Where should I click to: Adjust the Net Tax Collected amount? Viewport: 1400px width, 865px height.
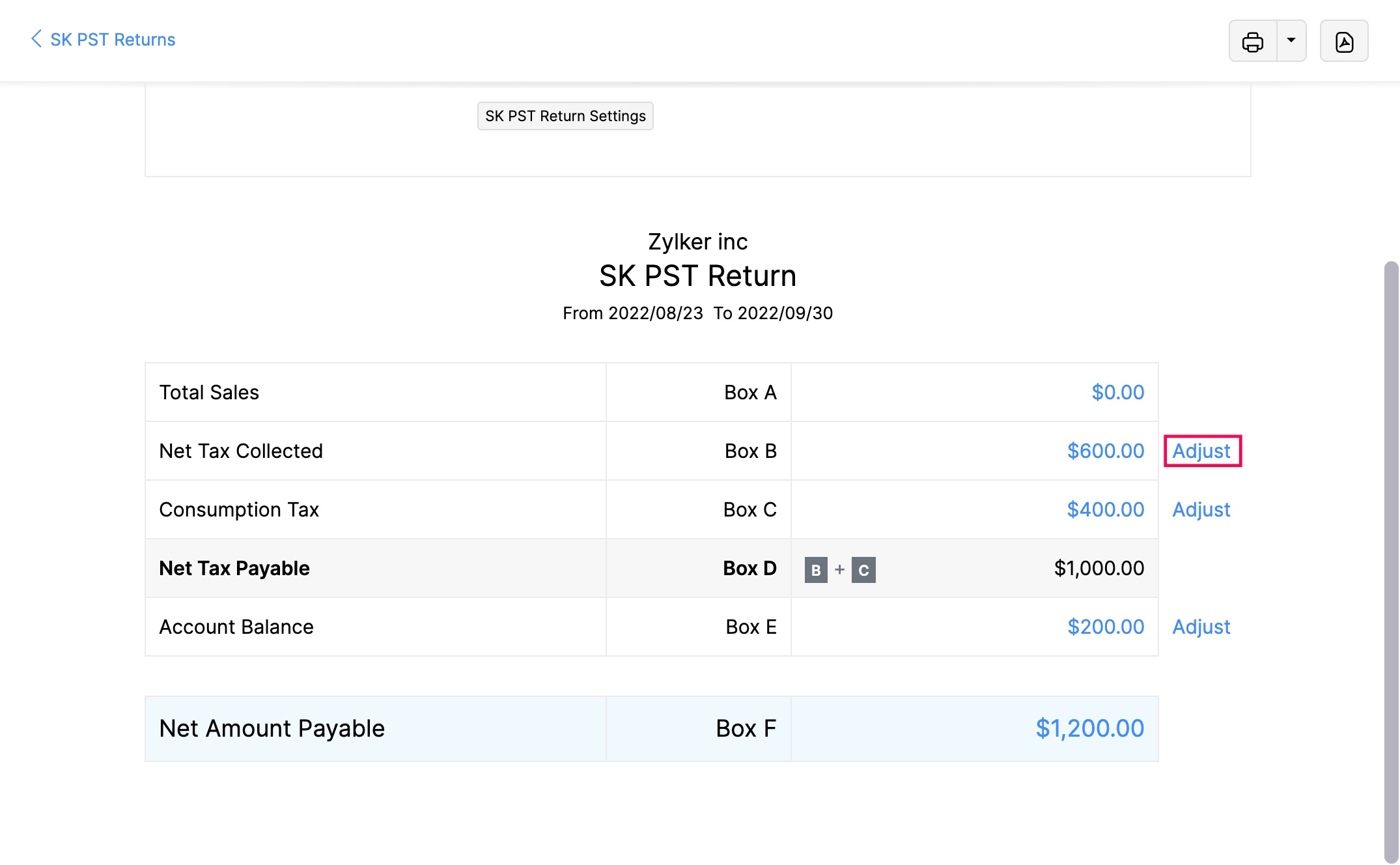point(1201,451)
